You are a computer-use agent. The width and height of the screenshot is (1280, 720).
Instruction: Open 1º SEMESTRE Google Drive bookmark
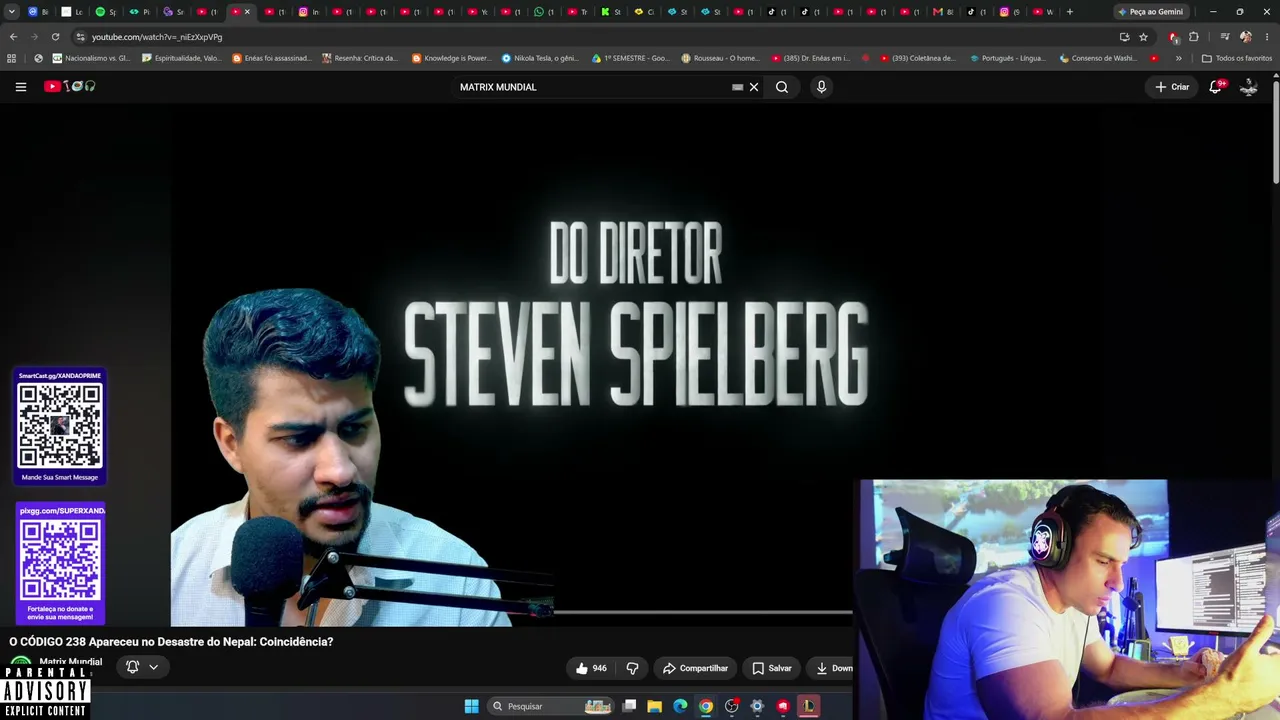click(x=631, y=58)
